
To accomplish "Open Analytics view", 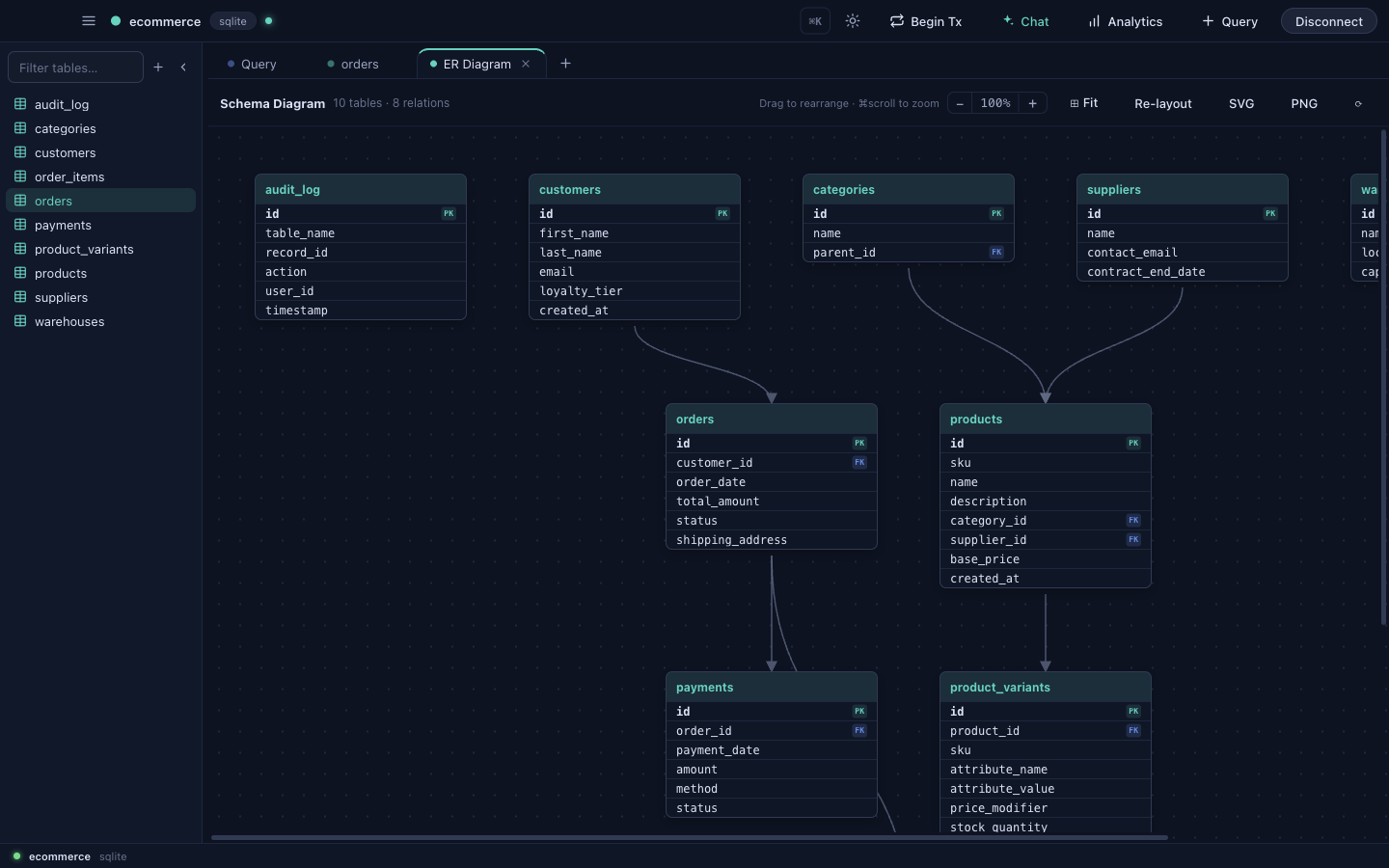I will (1126, 21).
